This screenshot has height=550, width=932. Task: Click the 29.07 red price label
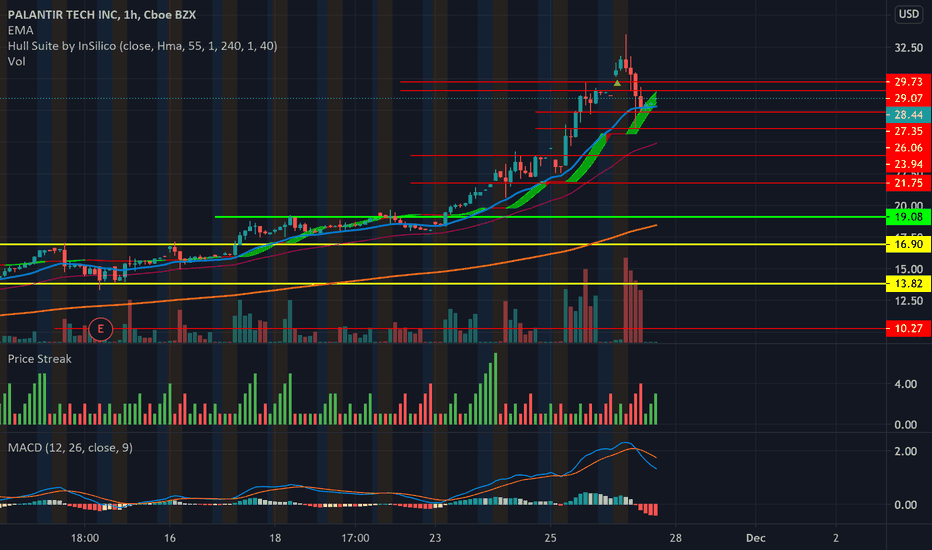pyautogui.click(x=908, y=98)
